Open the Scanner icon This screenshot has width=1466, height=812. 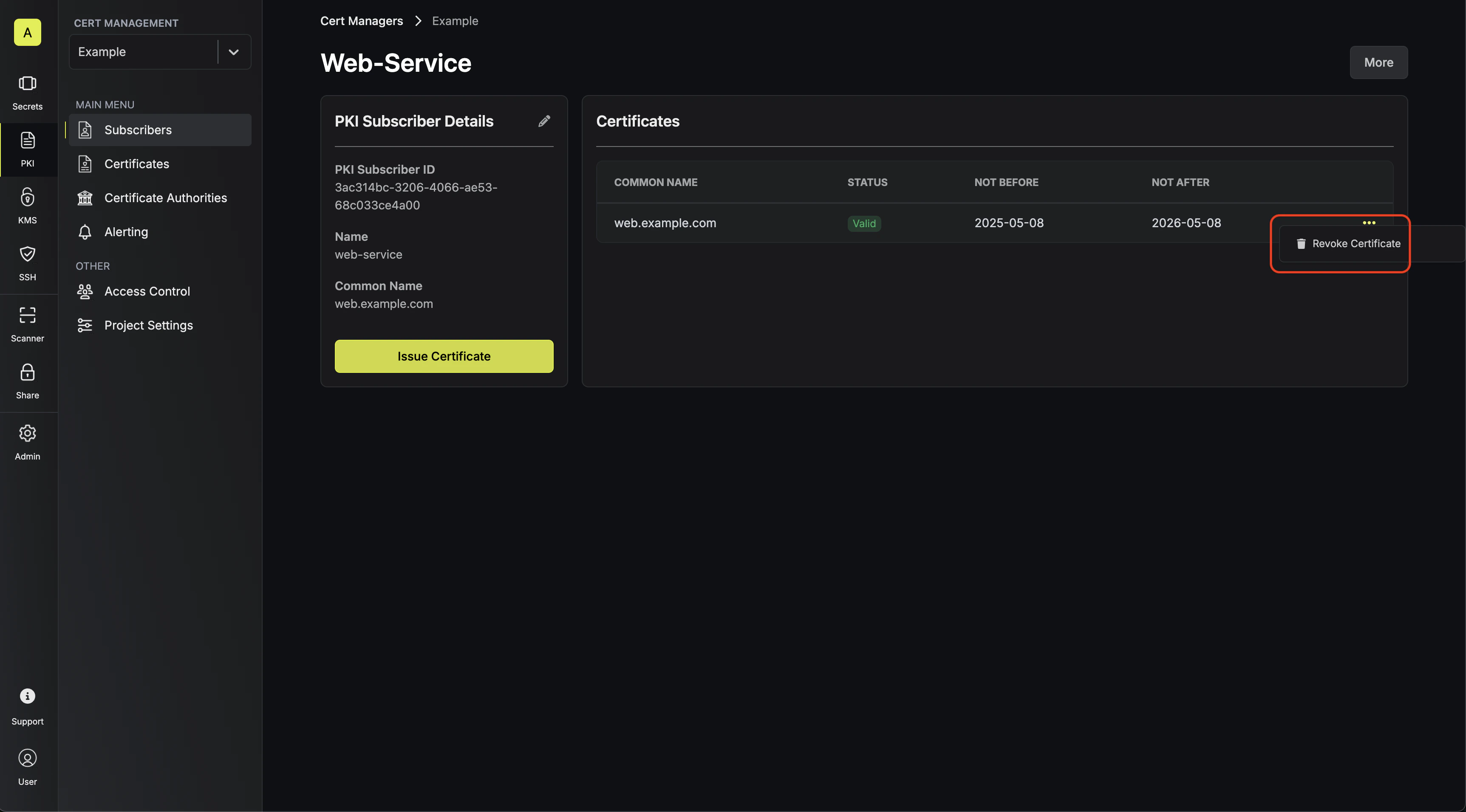tap(27, 315)
